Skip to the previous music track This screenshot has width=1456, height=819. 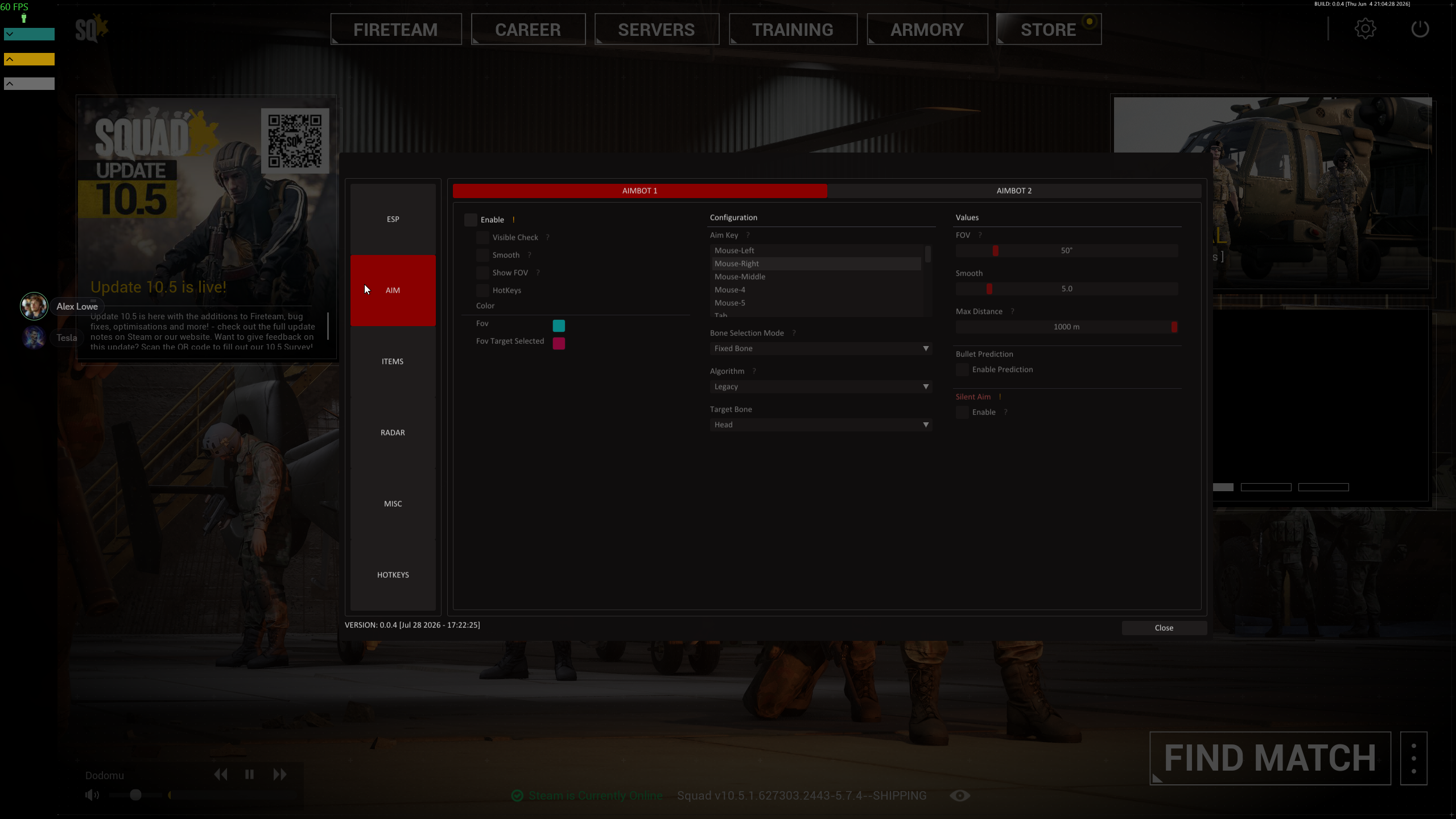[x=221, y=774]
